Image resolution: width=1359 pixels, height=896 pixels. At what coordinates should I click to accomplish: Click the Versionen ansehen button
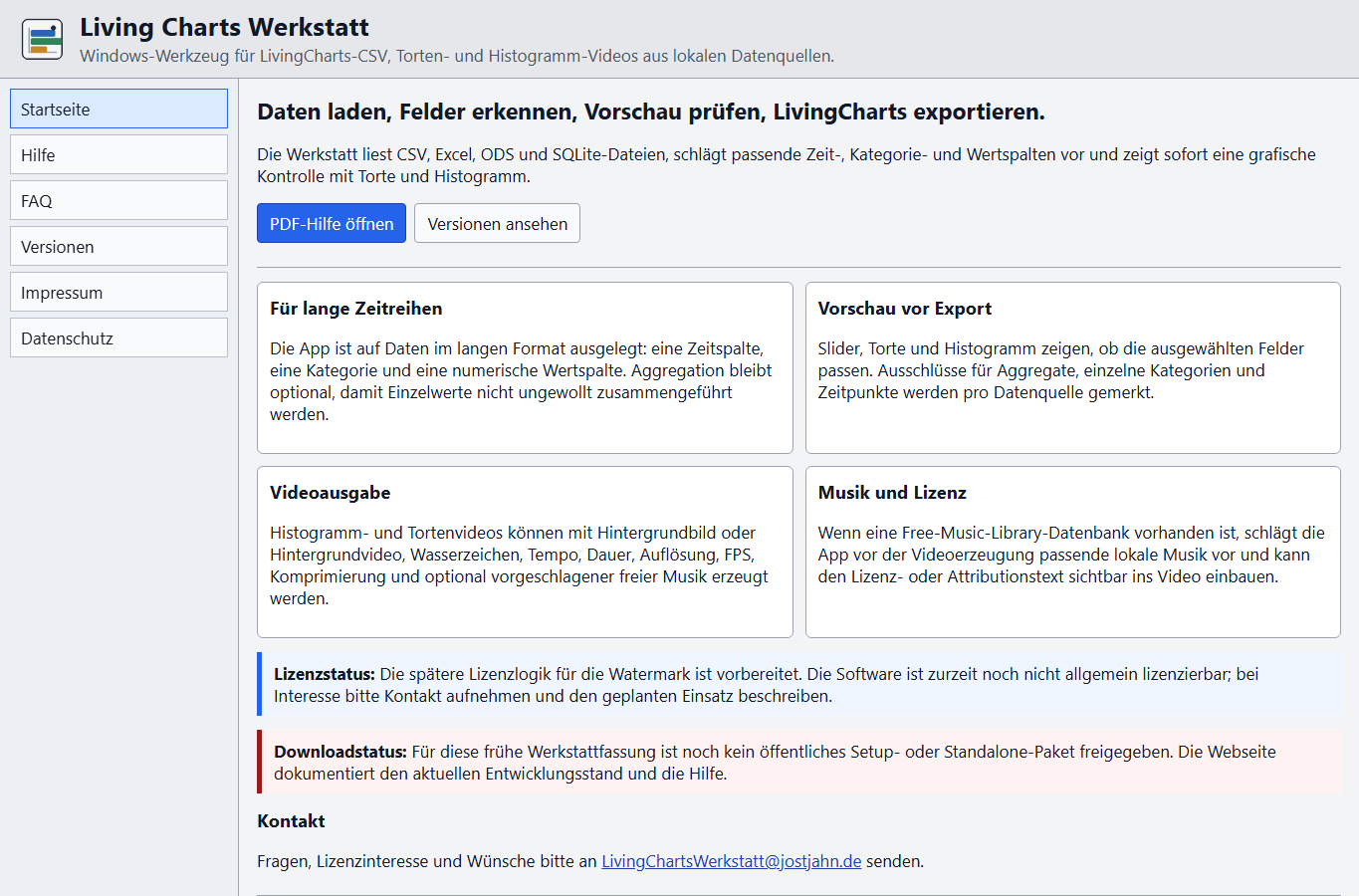pyautogui.click(x=497, y=223)
